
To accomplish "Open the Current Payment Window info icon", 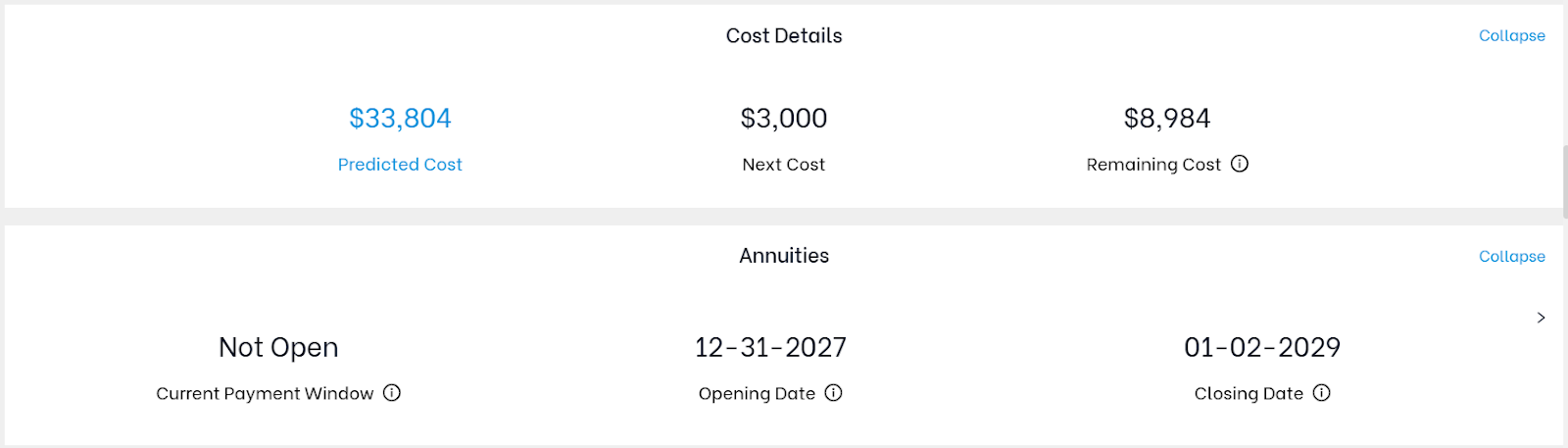I will (392, 393).
